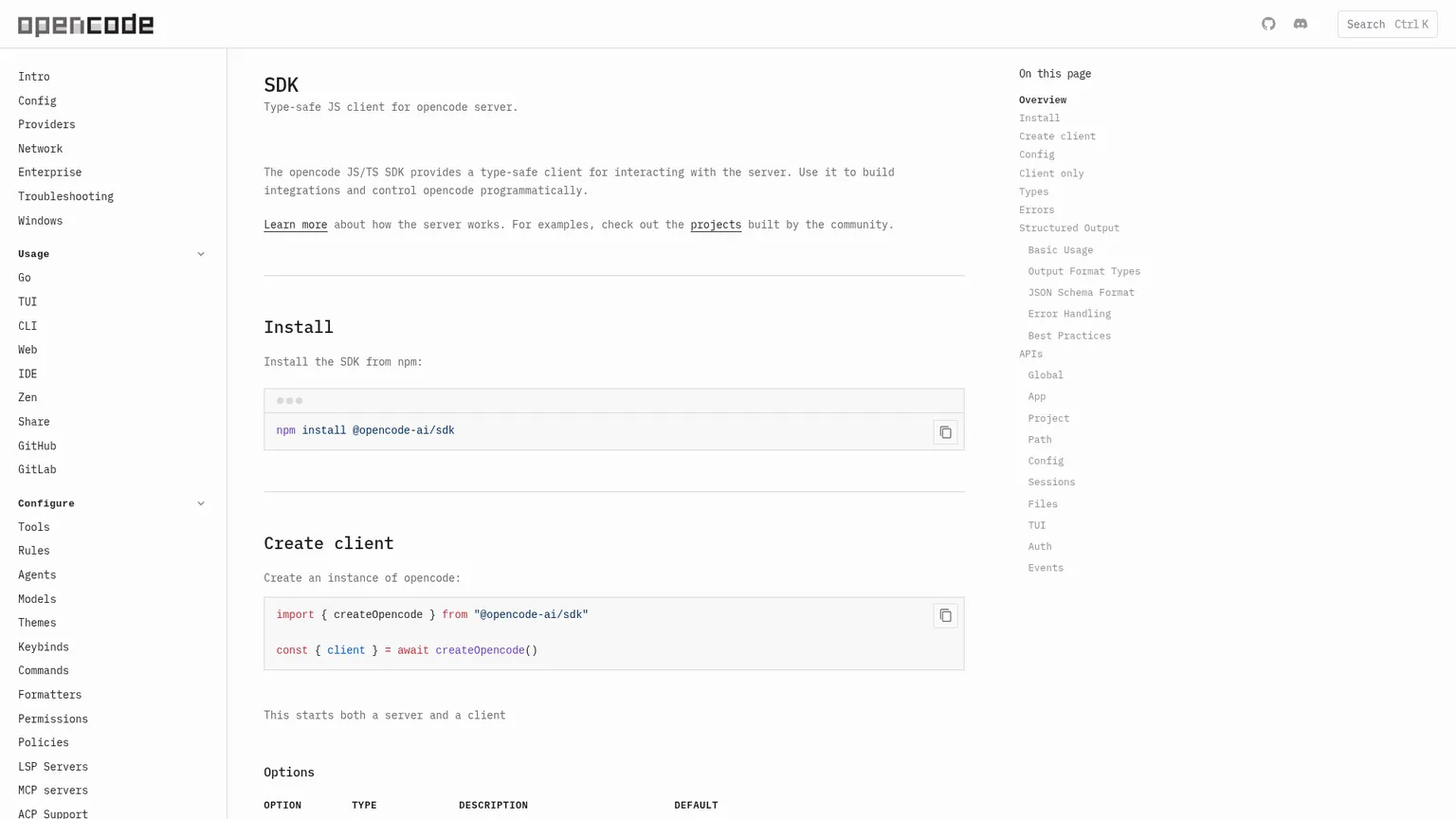Jump to Create client section
Viewport: 1456px width, 819px height.
click(1057, 136)
